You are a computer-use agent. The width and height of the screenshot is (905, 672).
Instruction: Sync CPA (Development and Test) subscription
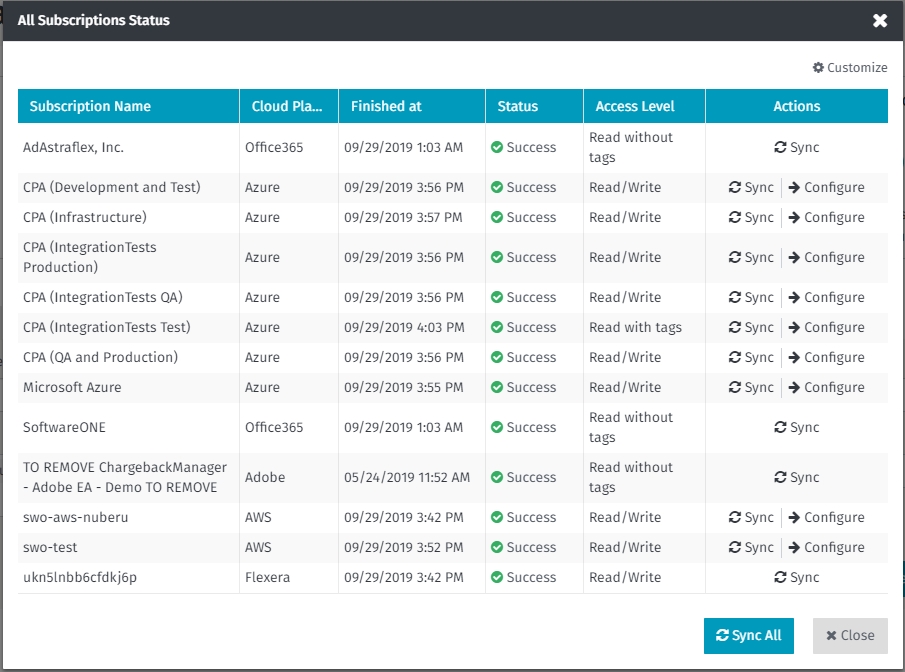751,187
